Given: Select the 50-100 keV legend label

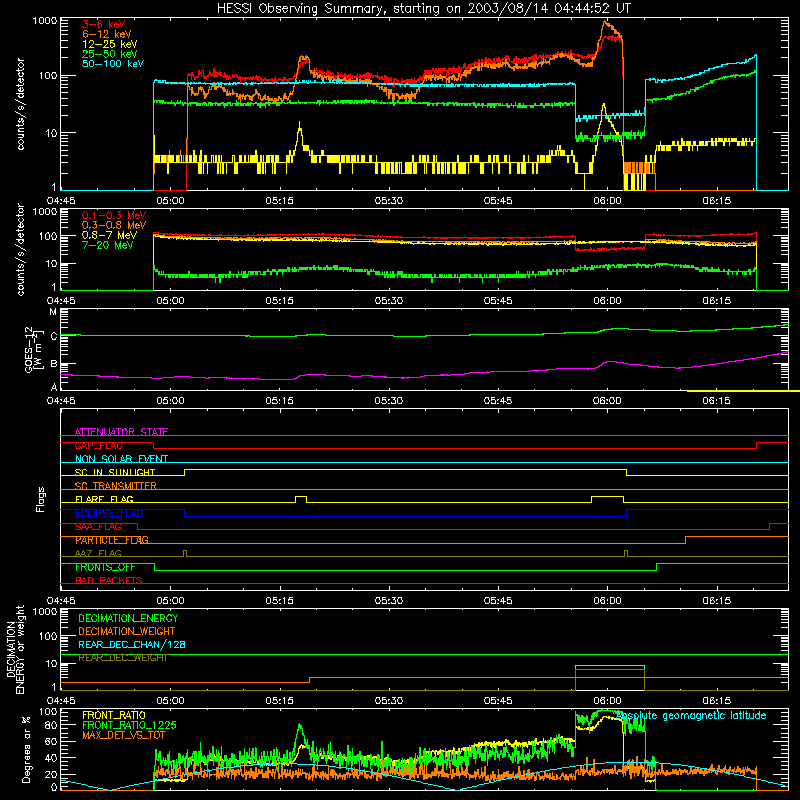Looking at the screenshot, I should point(113,64).
